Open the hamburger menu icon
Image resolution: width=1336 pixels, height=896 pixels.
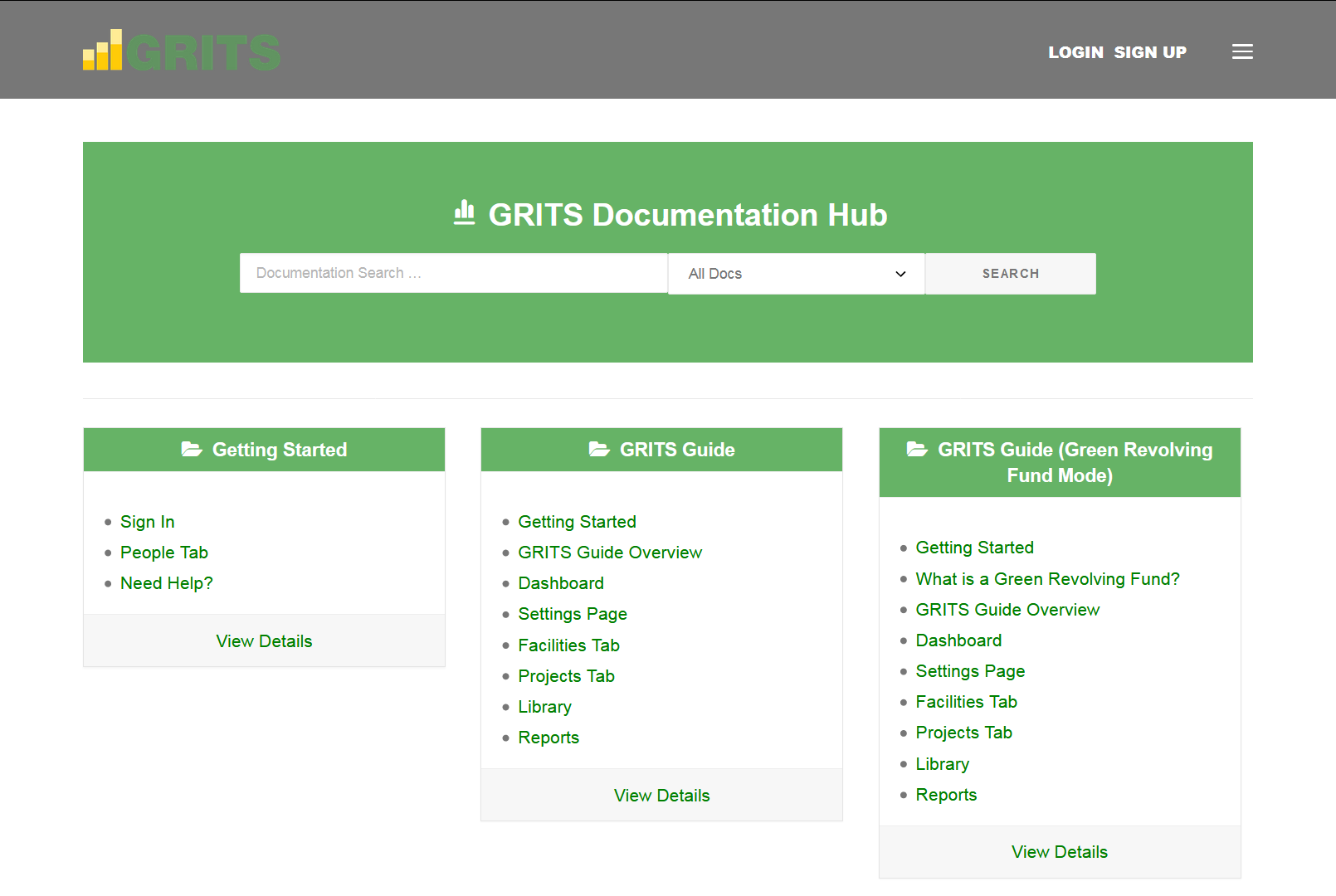(x=1242, y=51)
